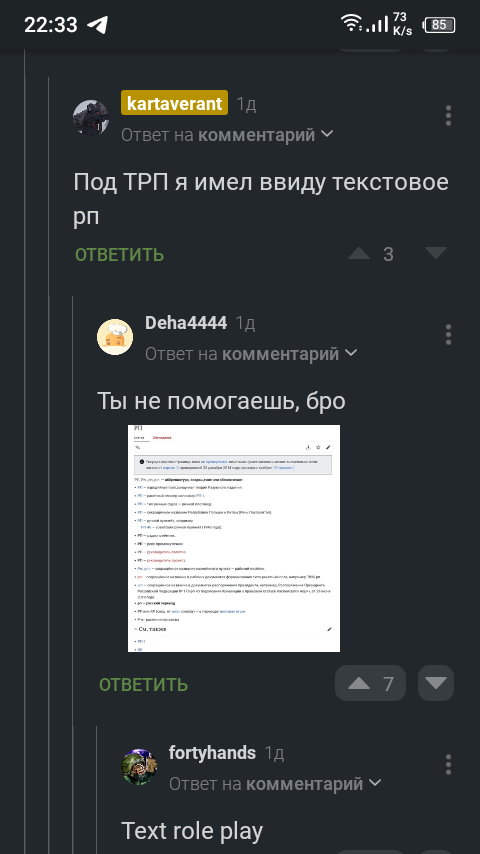
Task: Open kartaverant's avatar profile picture
Action: coord(91,117)
